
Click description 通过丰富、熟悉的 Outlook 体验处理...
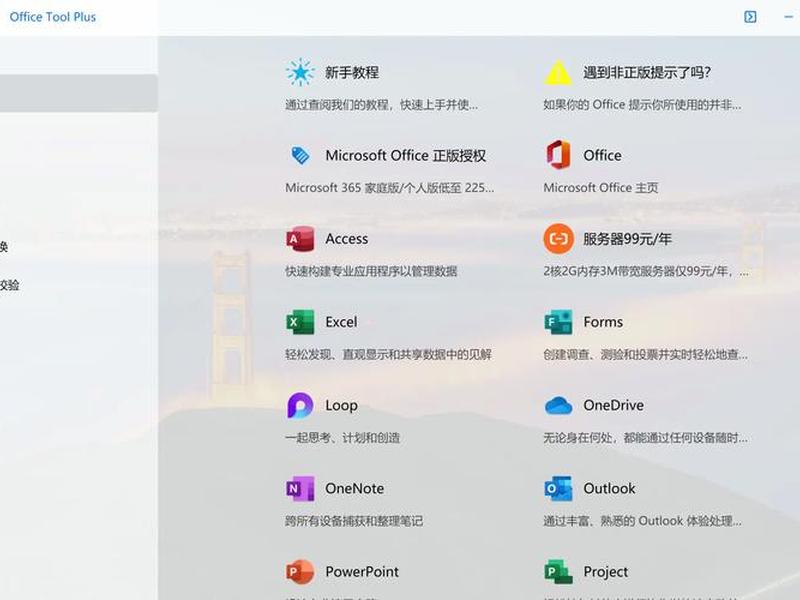pyautogui.click(x=642, y=521)
